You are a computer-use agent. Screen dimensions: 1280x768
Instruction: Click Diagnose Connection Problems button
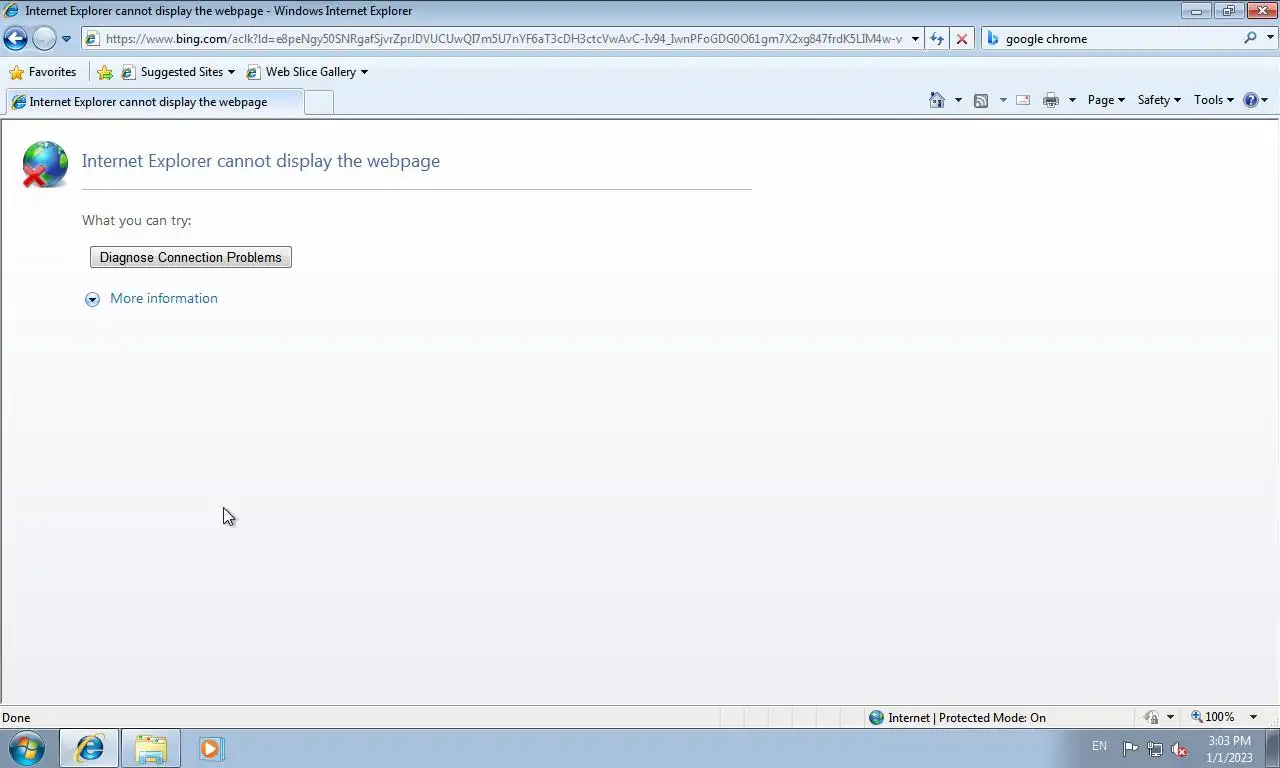point(191,257)
